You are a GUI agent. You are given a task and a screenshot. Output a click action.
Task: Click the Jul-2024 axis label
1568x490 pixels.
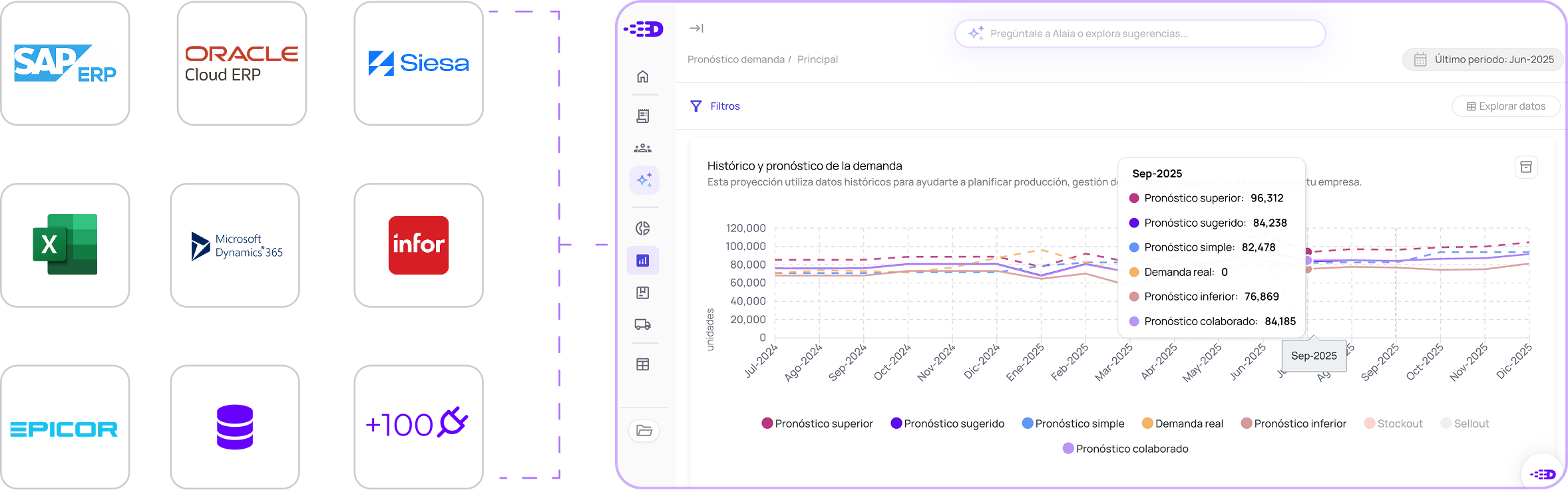761,361
